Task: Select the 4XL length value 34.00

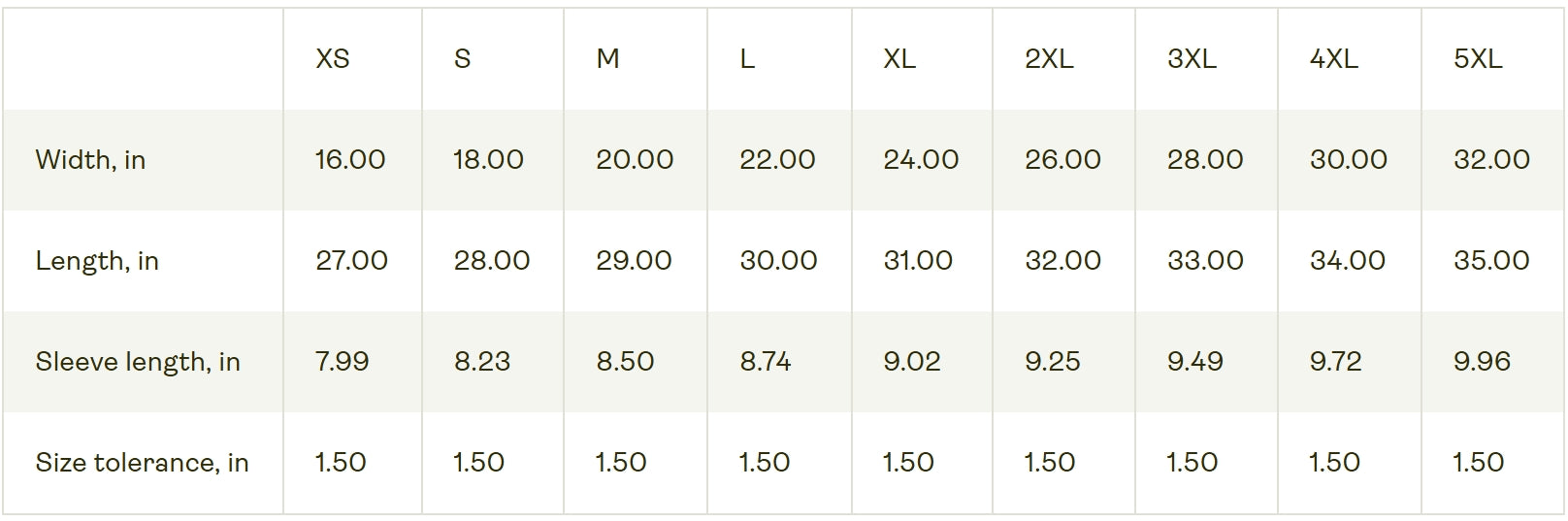Action: [x=1348, y=261]
